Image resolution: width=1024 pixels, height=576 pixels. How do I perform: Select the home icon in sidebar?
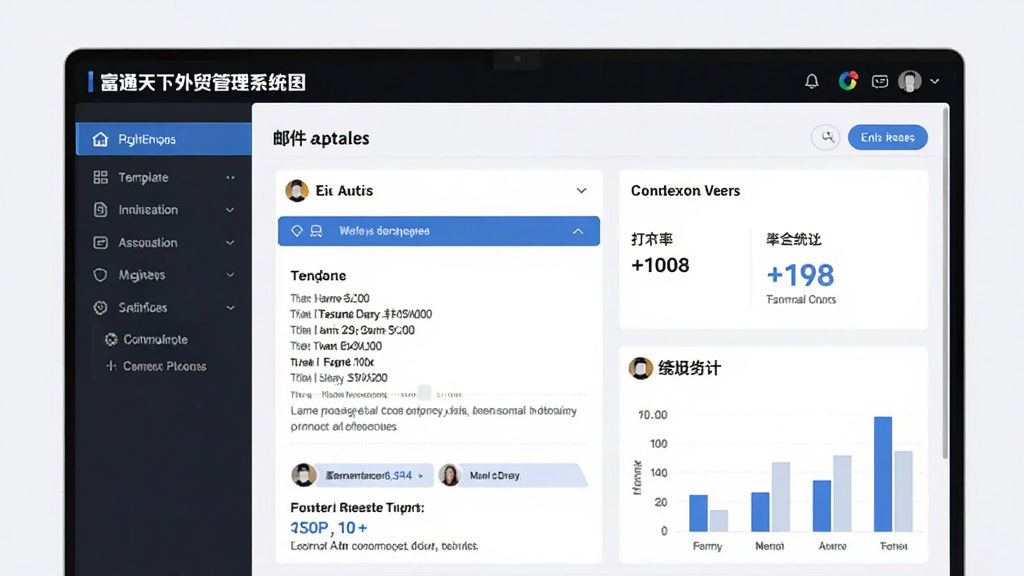pos(100,139)
